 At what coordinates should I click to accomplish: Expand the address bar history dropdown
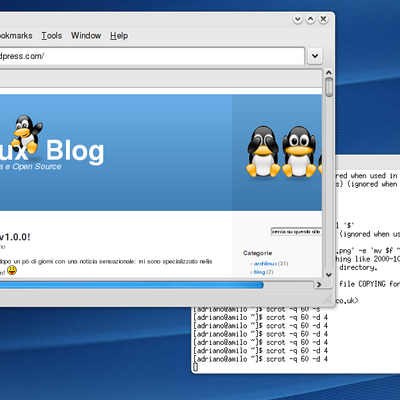click(315, 56)
